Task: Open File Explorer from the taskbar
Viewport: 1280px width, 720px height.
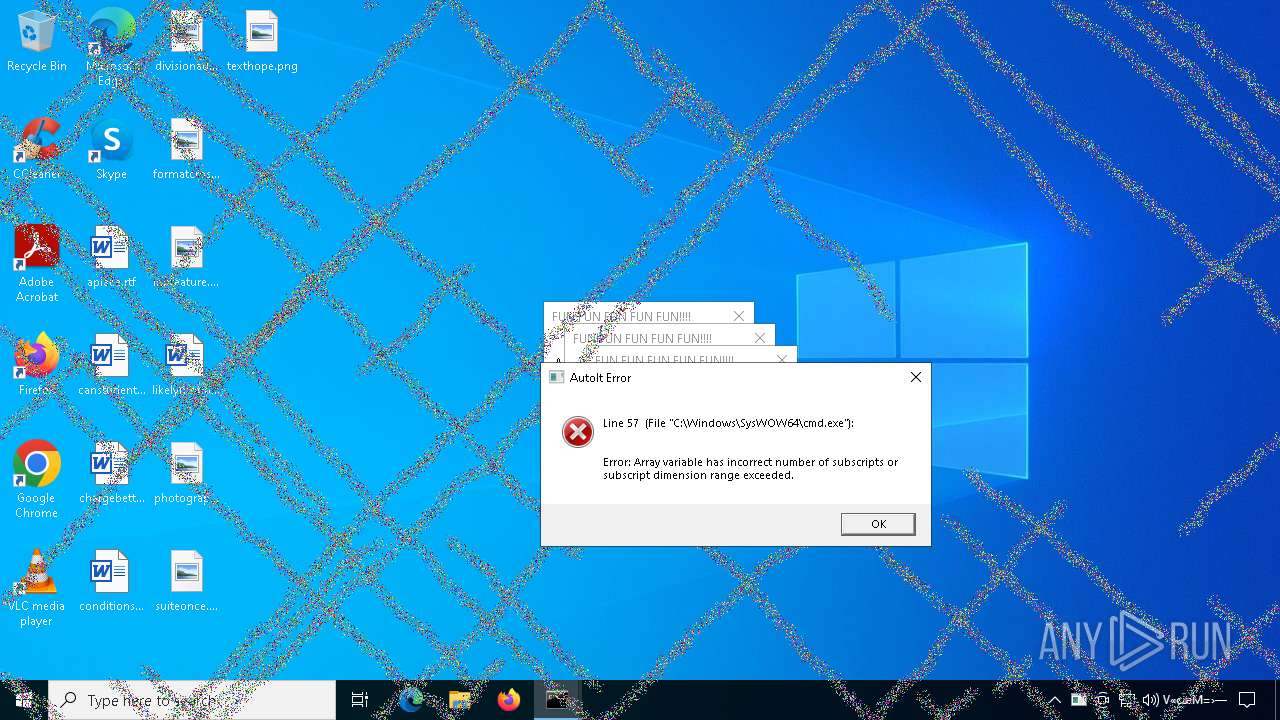Action: pyautogui.click(x=460, y=700)
